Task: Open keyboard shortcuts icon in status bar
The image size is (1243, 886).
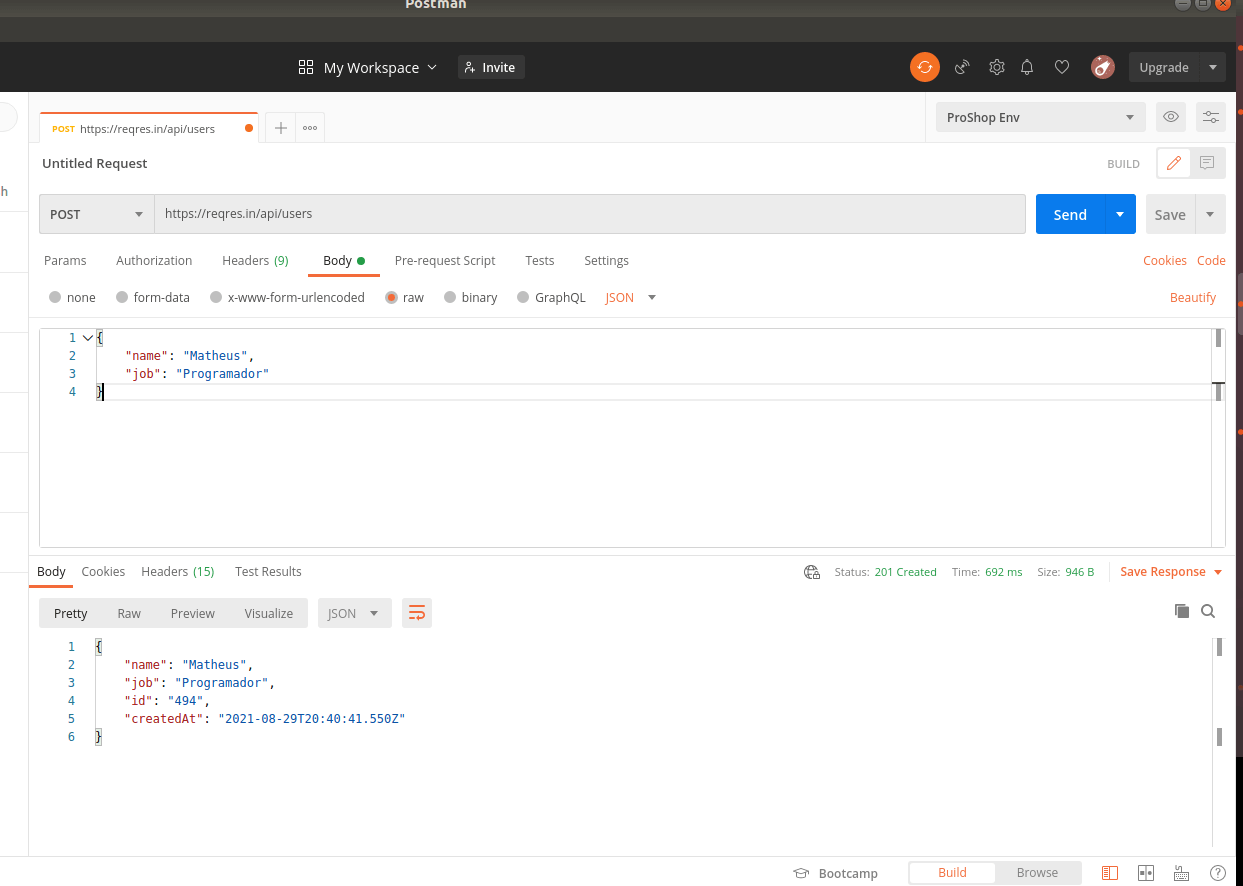Action: click(x=1181, y=873)
